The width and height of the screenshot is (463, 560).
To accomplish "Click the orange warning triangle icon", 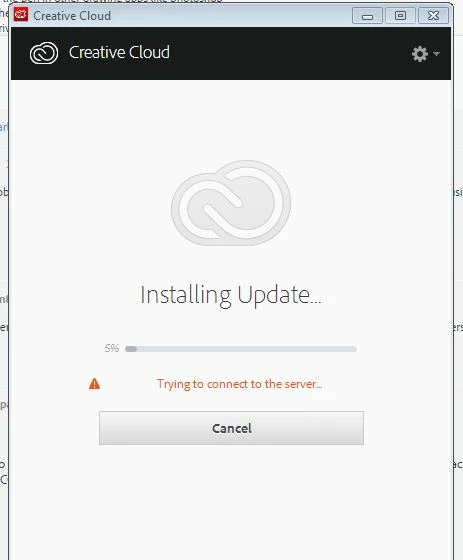I will [94, 384].
